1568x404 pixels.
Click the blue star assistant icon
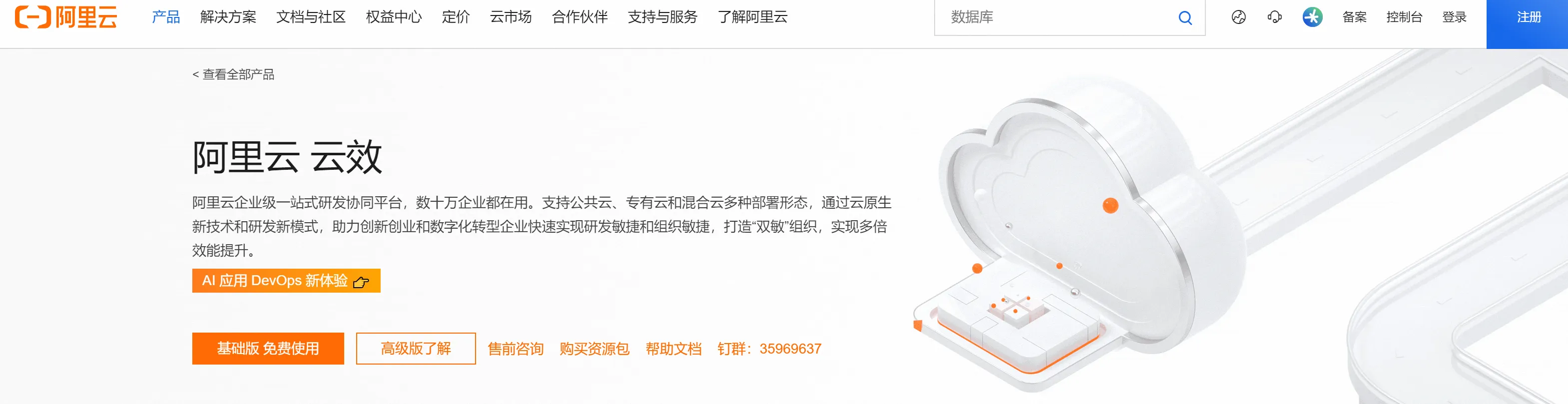point(1312,17)
